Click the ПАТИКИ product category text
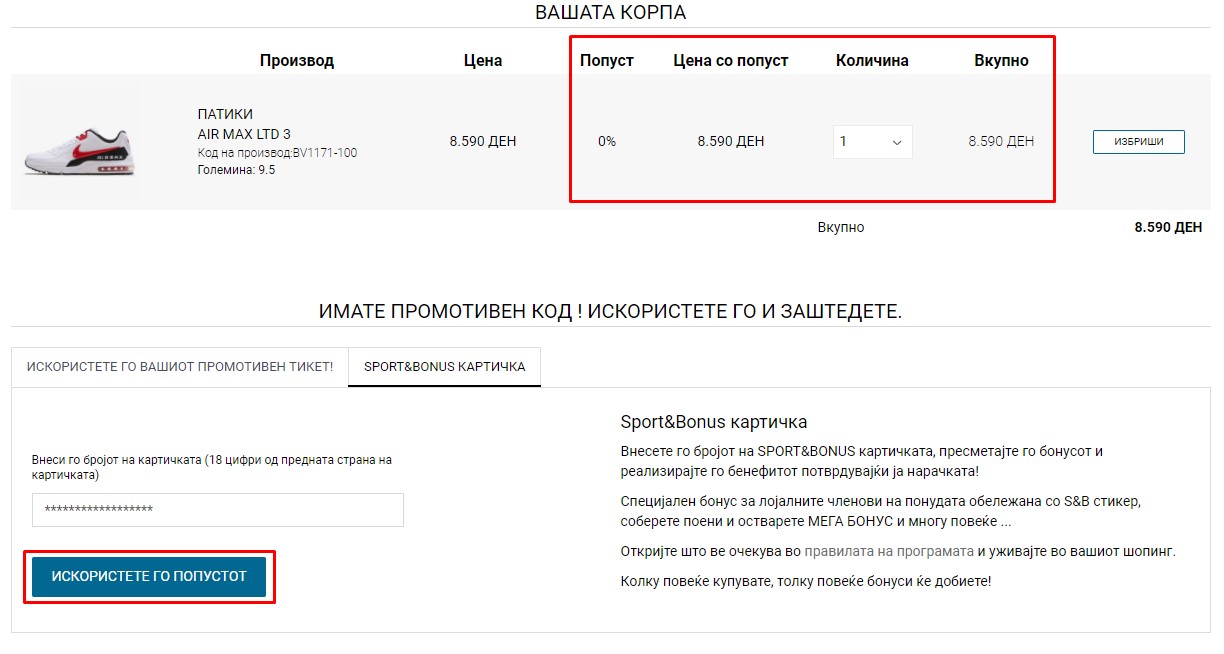The image size is (1224, 654). (225, 114)
